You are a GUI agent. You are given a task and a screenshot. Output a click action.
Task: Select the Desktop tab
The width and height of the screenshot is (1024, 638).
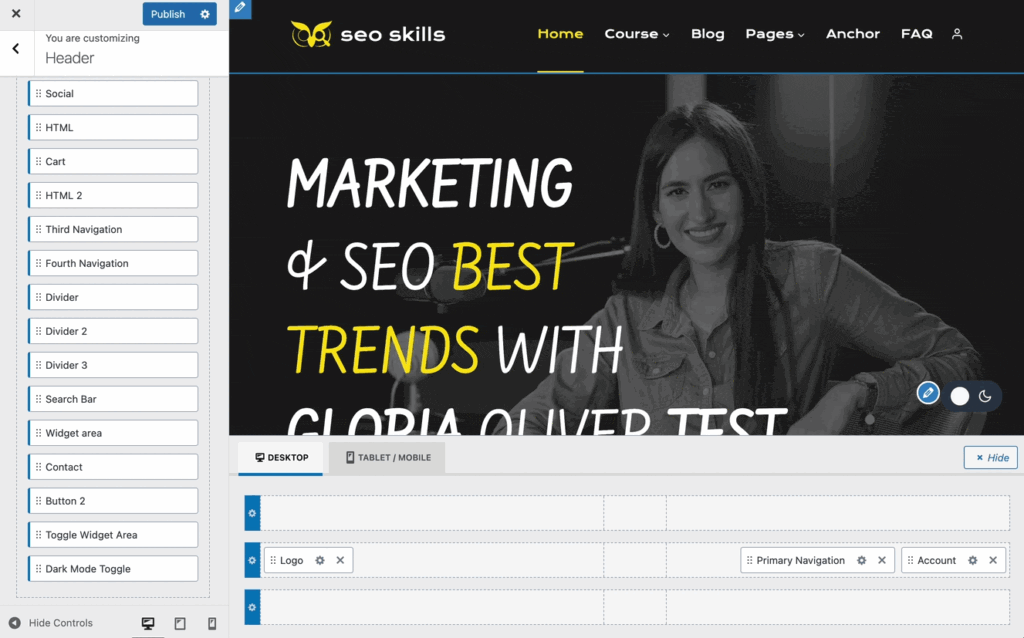point(281,458)
